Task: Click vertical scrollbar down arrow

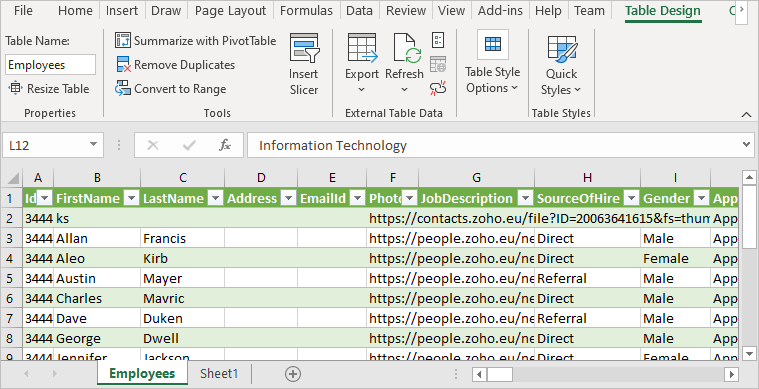Action: click(749, 353)
